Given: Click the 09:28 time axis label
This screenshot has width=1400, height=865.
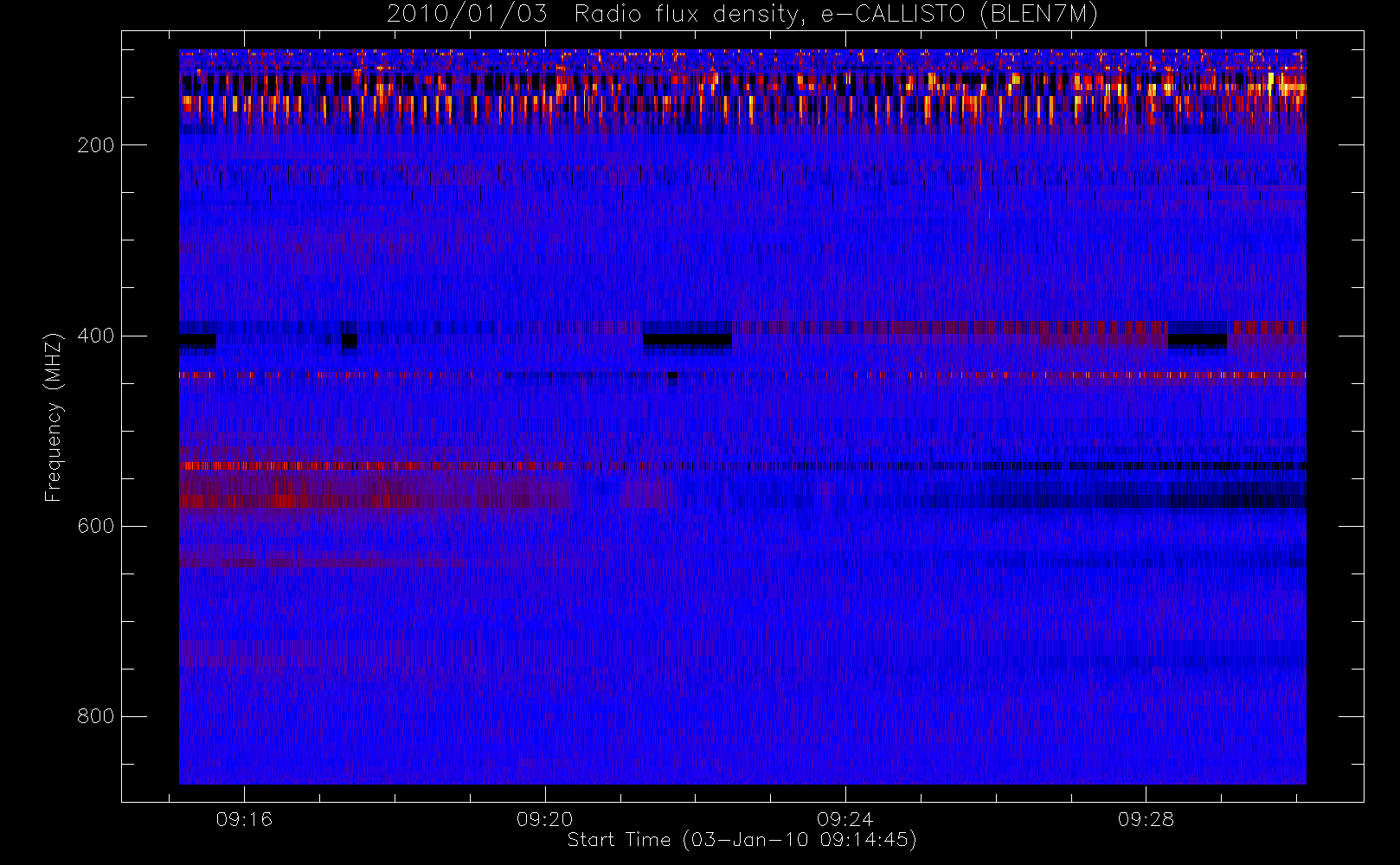Looking at the screenshot, I should tap(1146, 819).
